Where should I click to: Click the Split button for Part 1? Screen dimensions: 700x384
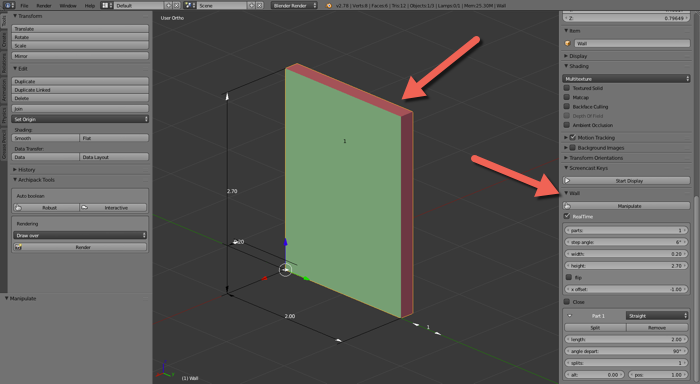595,327
